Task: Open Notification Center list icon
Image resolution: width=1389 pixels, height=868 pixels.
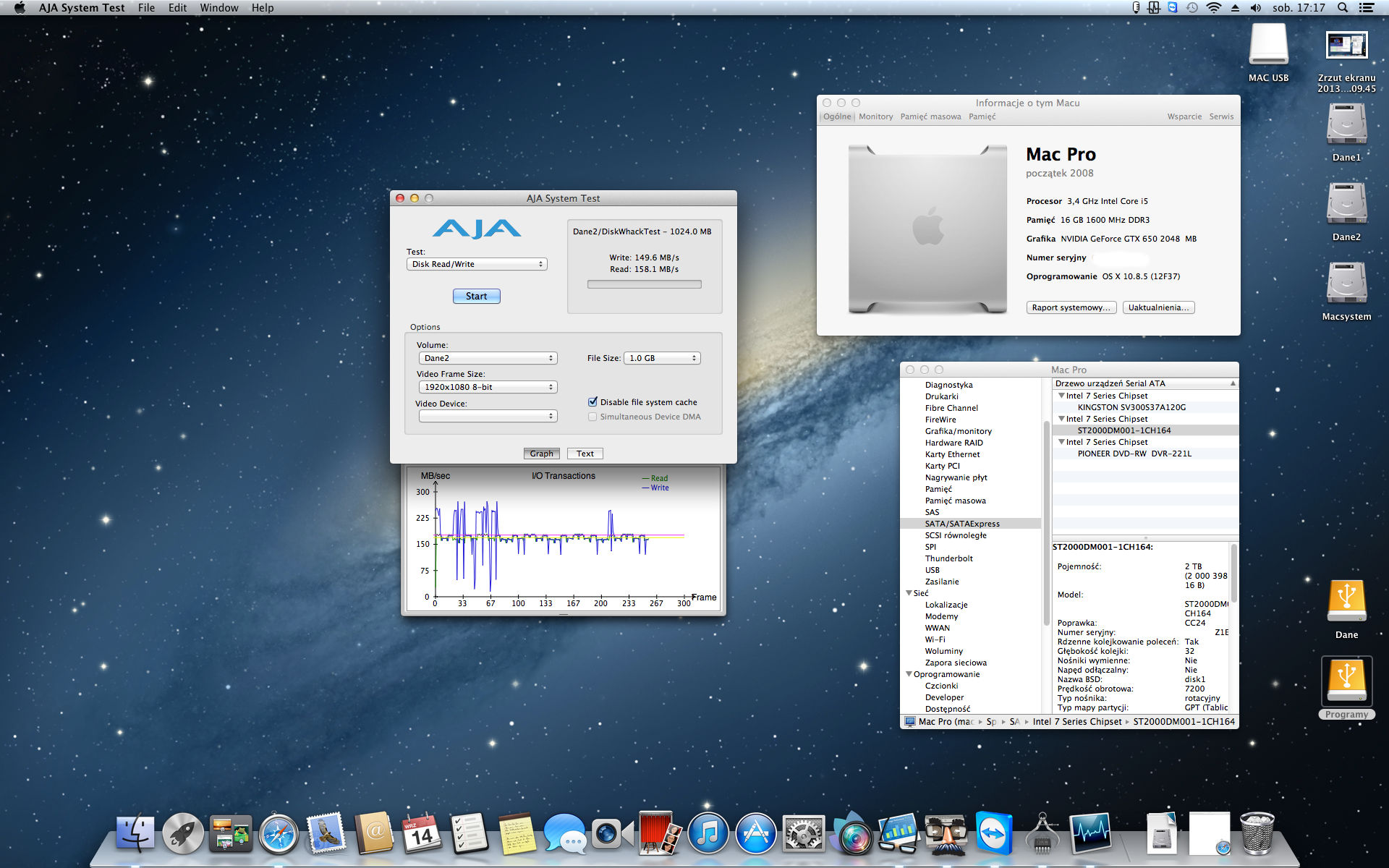Action: (1367, 8)
